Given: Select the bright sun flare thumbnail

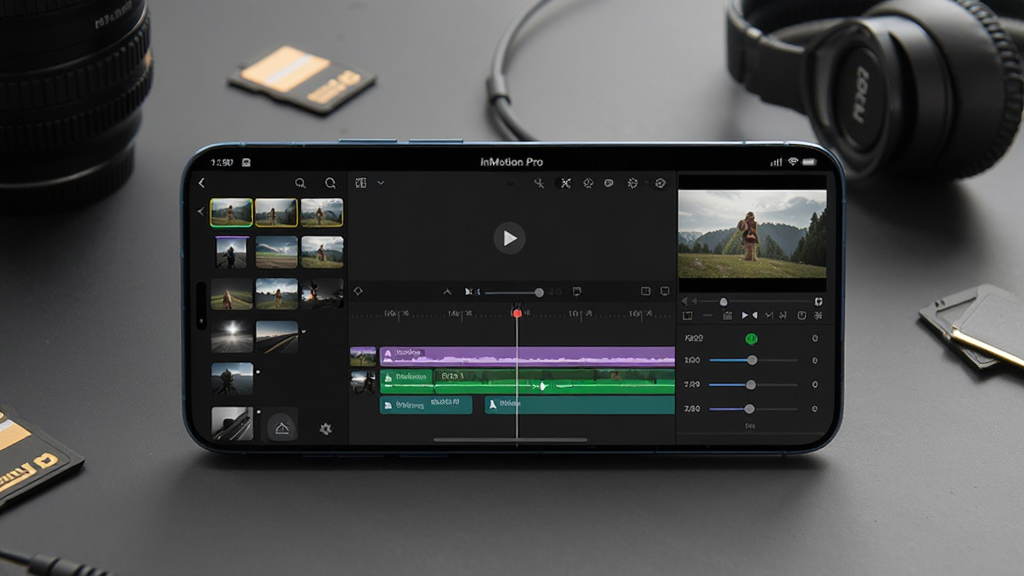Looking at the screenshot, I should [232, 336].
